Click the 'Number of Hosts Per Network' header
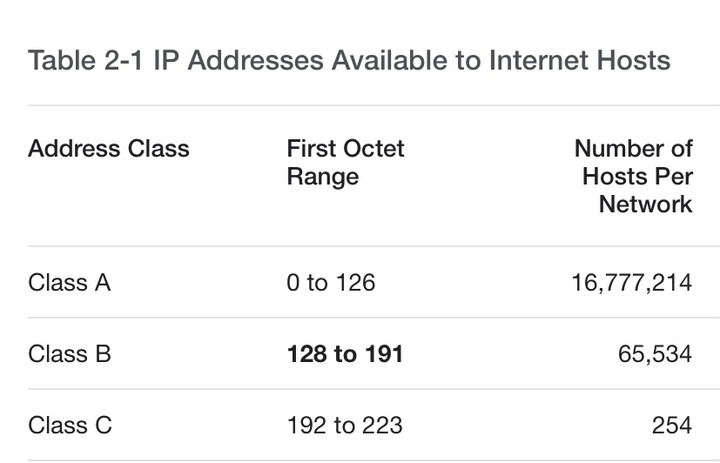The height and width of the screenshot is (463, 720). tap(633, 176)
